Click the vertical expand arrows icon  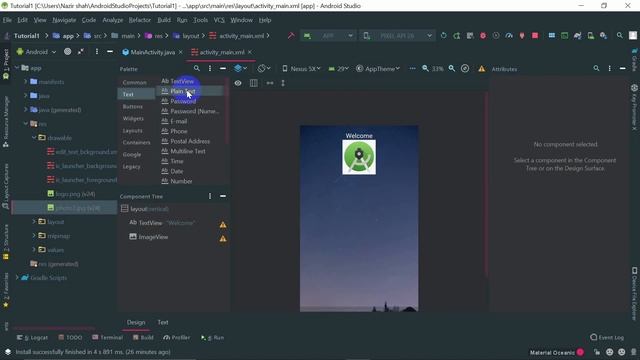tap(283, 83)
